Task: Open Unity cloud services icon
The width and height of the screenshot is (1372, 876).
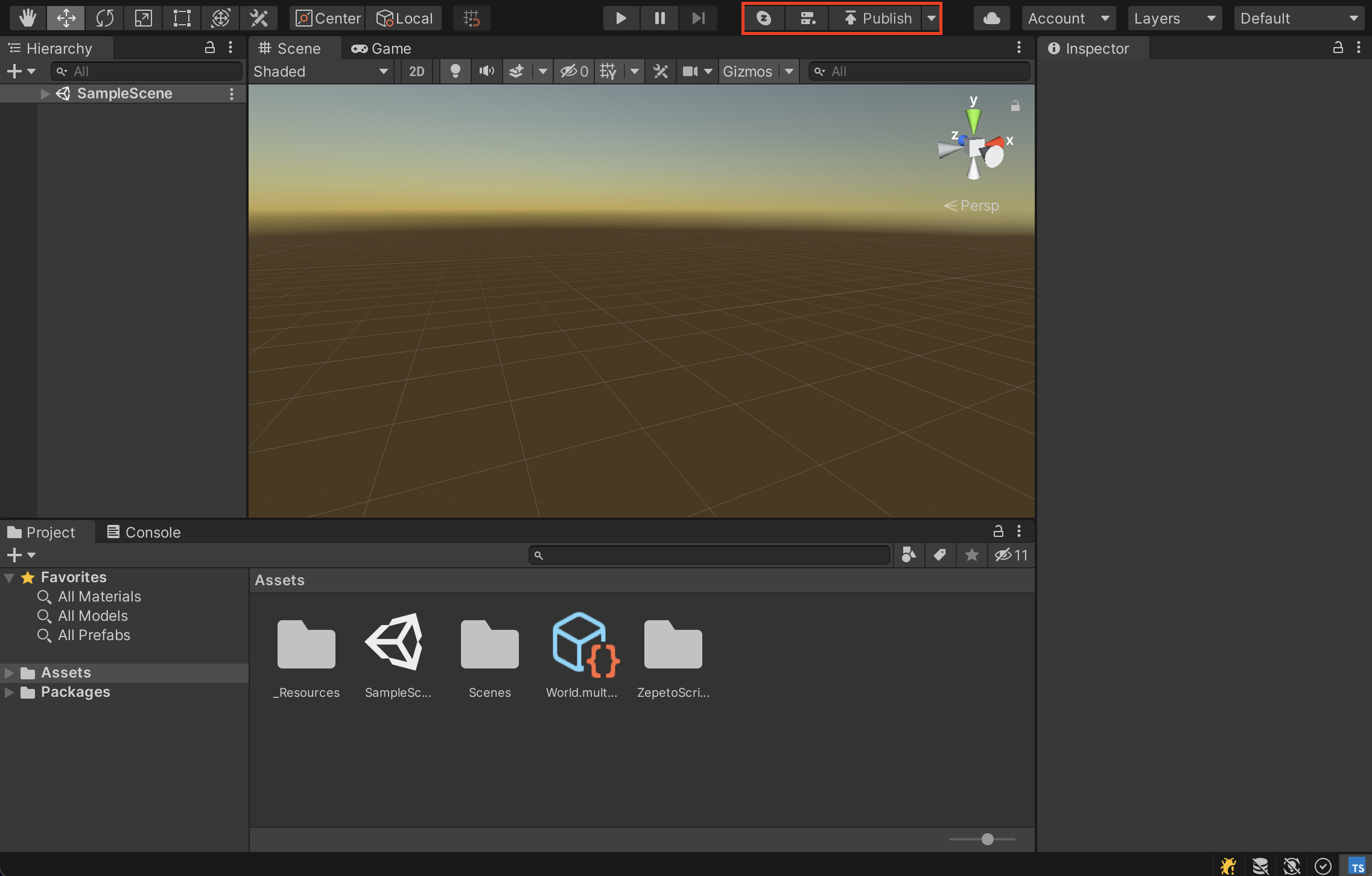Action: point(991,18)
